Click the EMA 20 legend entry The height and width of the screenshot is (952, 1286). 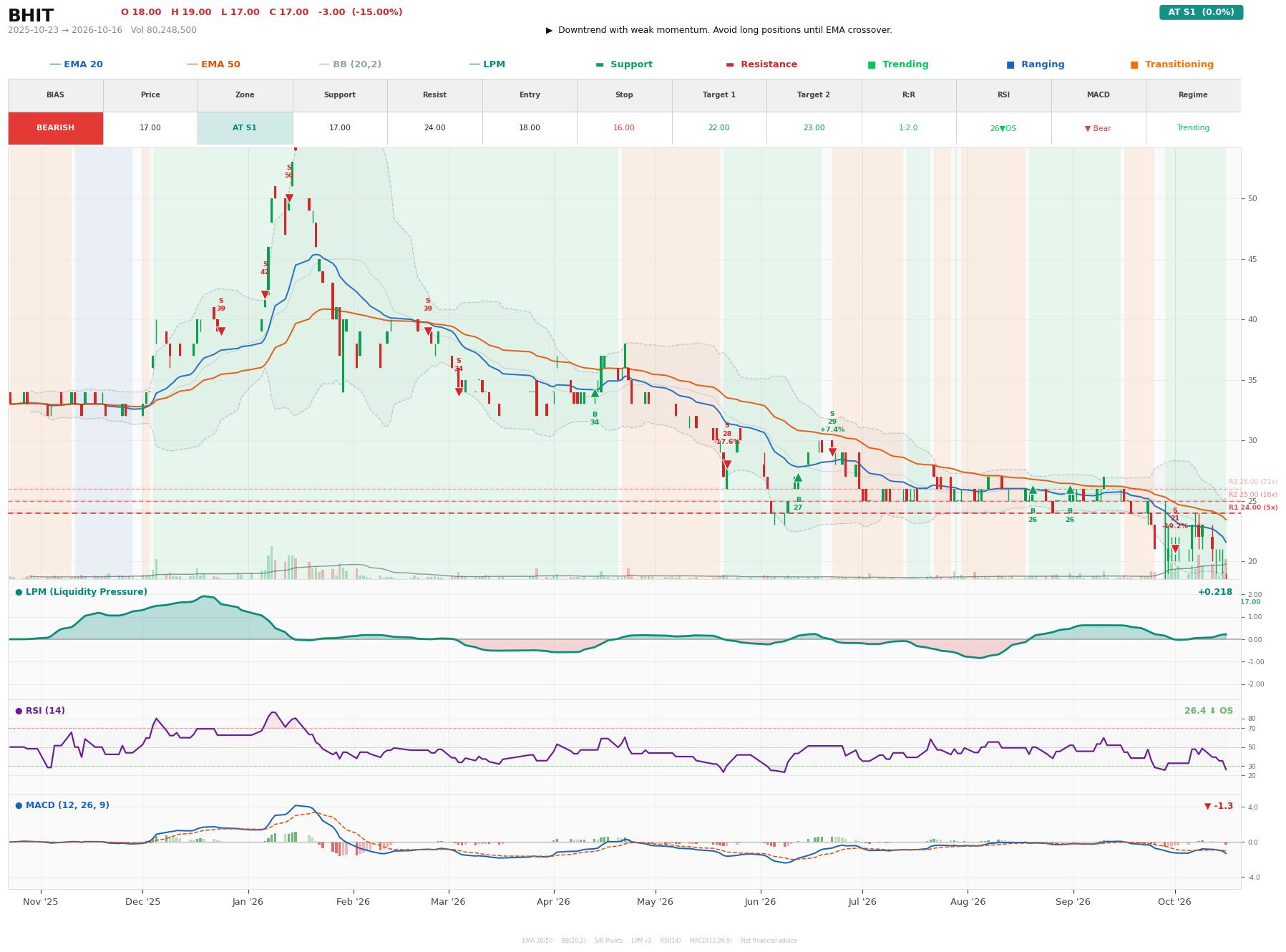(76, 64)
